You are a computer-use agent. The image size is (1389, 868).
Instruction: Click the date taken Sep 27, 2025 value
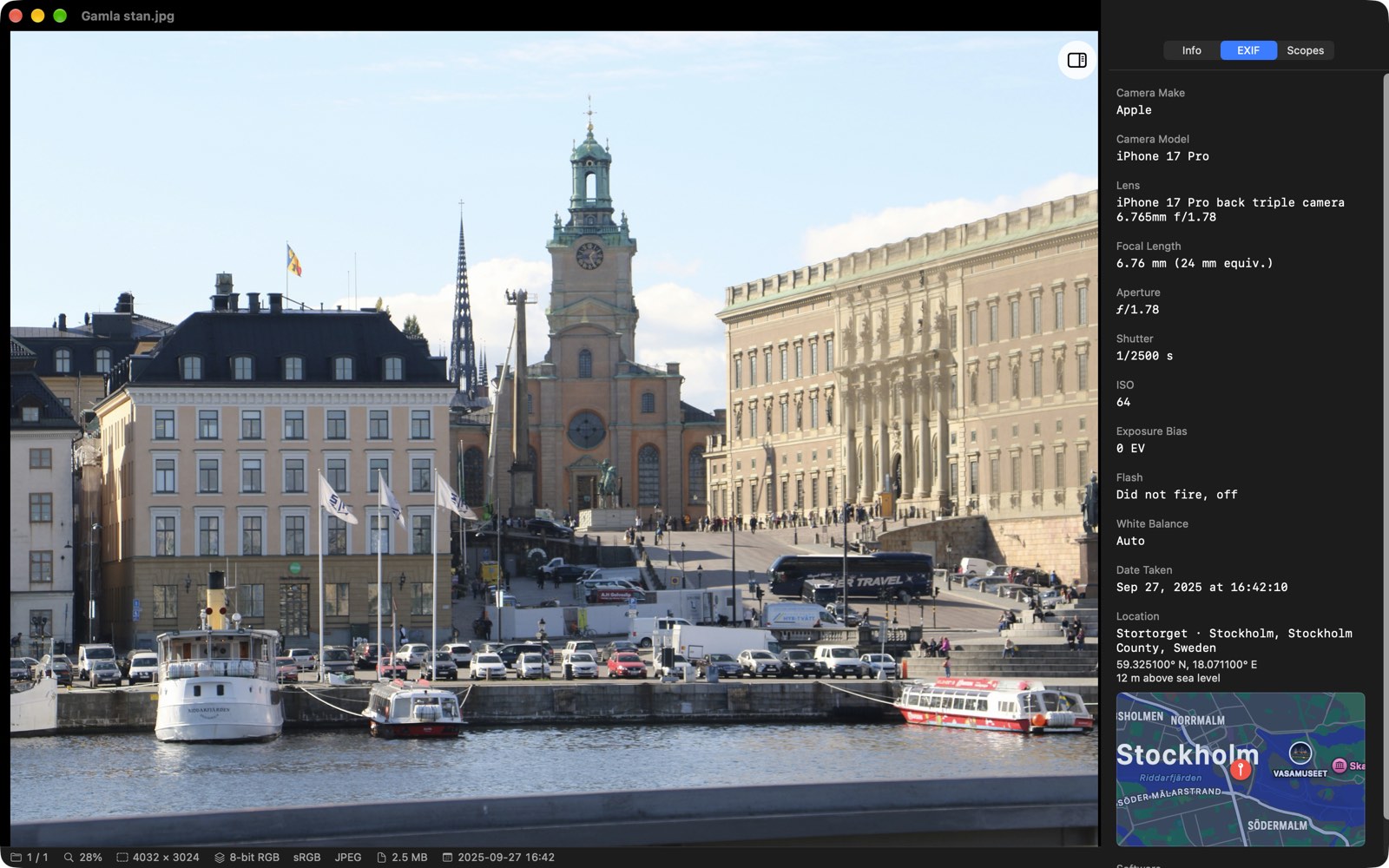point(1201,588)
